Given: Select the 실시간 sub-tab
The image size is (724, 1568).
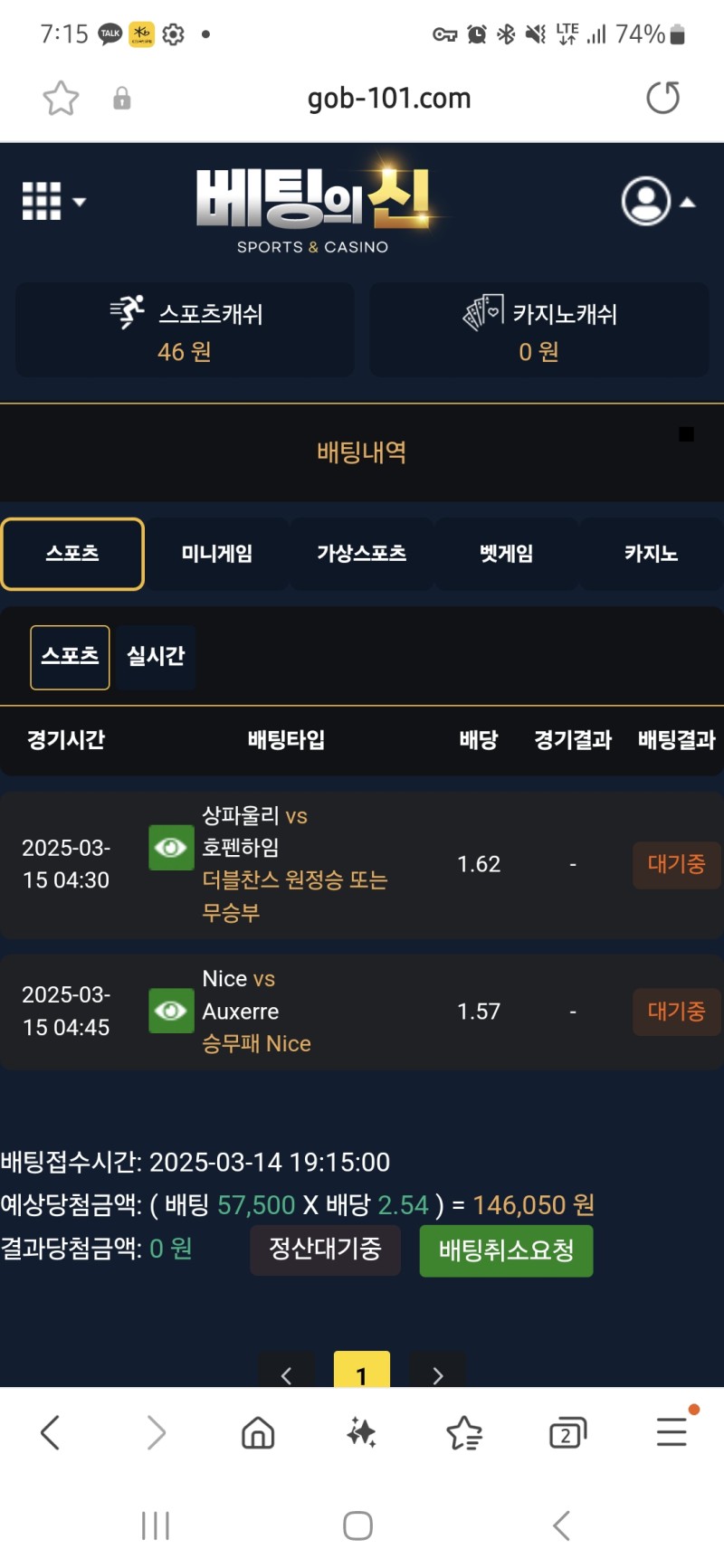Looking at the screenshot, I should 156,657.
